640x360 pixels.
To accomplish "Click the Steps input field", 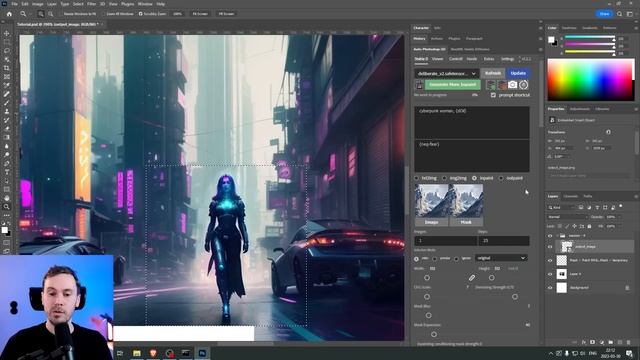I will tap(504, 241).
